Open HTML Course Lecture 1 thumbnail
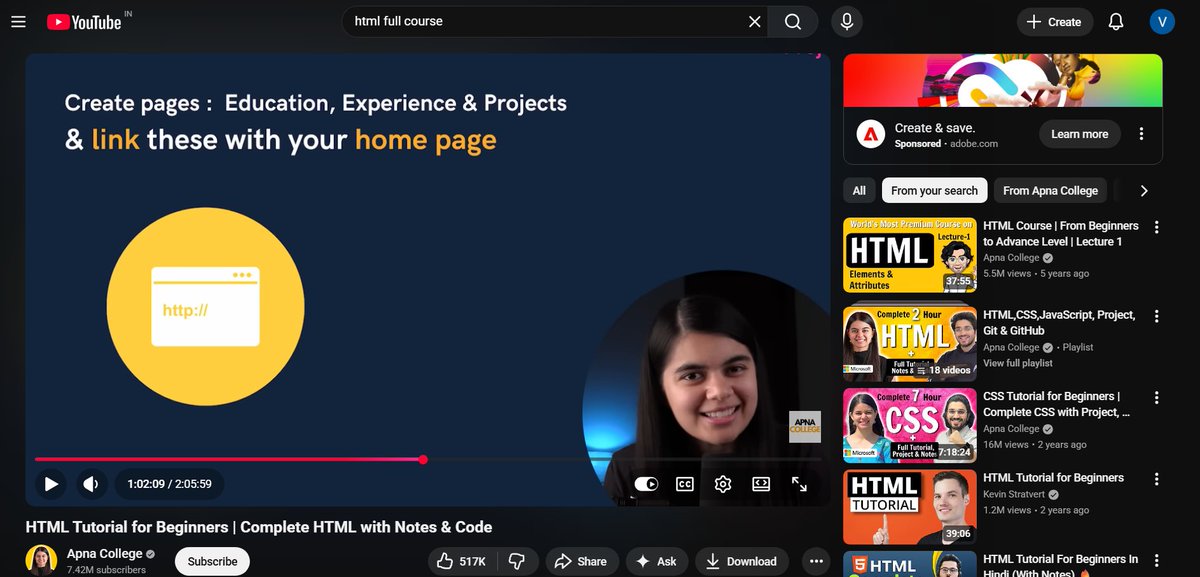The height and width of the screenshot is (577, 1200). [910, 255]
